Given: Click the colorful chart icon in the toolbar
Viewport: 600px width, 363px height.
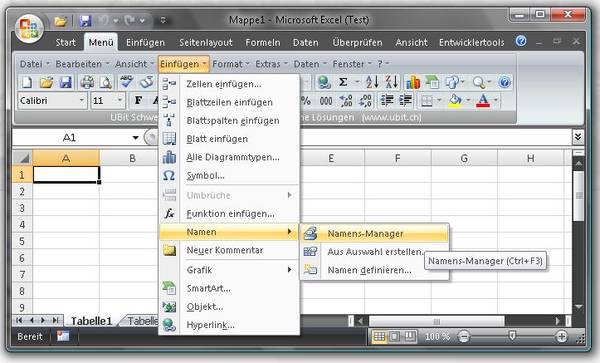Looking at the screenshot, I should click(x=413, y=82).
